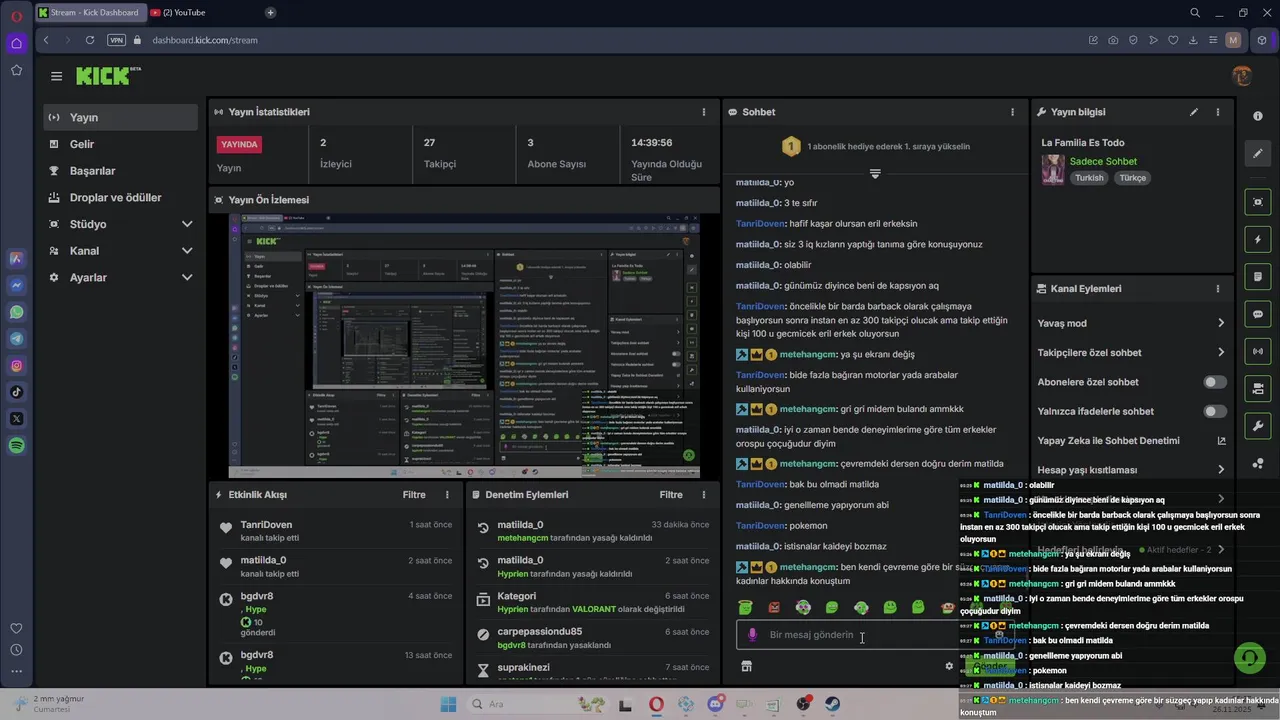Screen dimensions: 1280x720
Task: Open the info icon in the right rail
Action: [1258, 116]
